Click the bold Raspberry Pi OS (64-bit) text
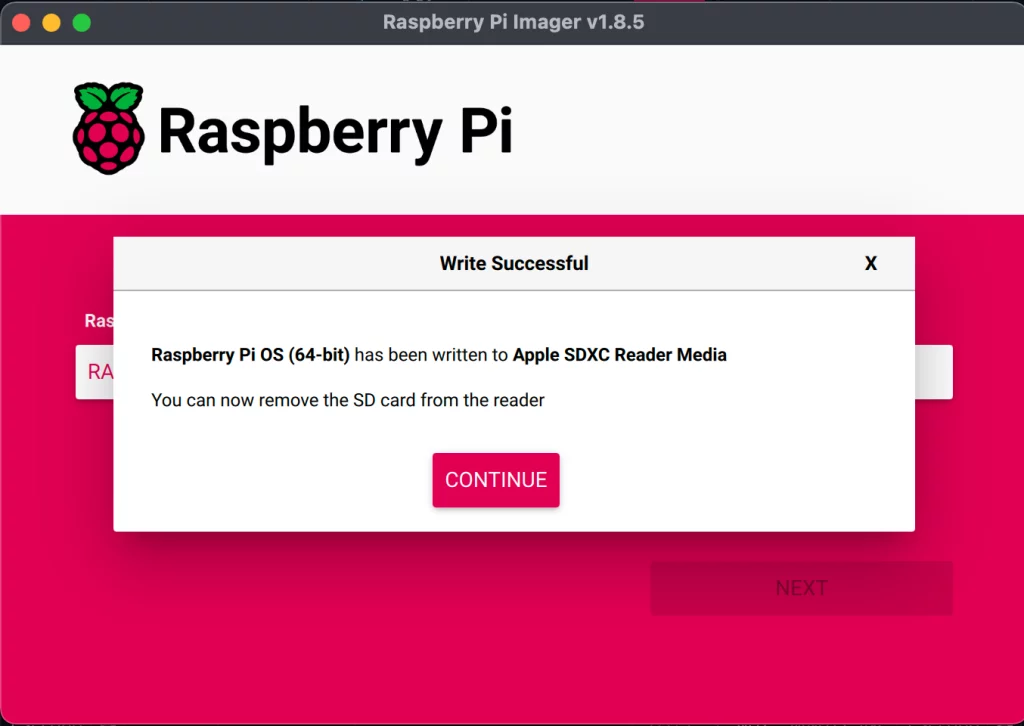Image resolution: width=1024 pixels, height=726 pixels. (250, 355)
